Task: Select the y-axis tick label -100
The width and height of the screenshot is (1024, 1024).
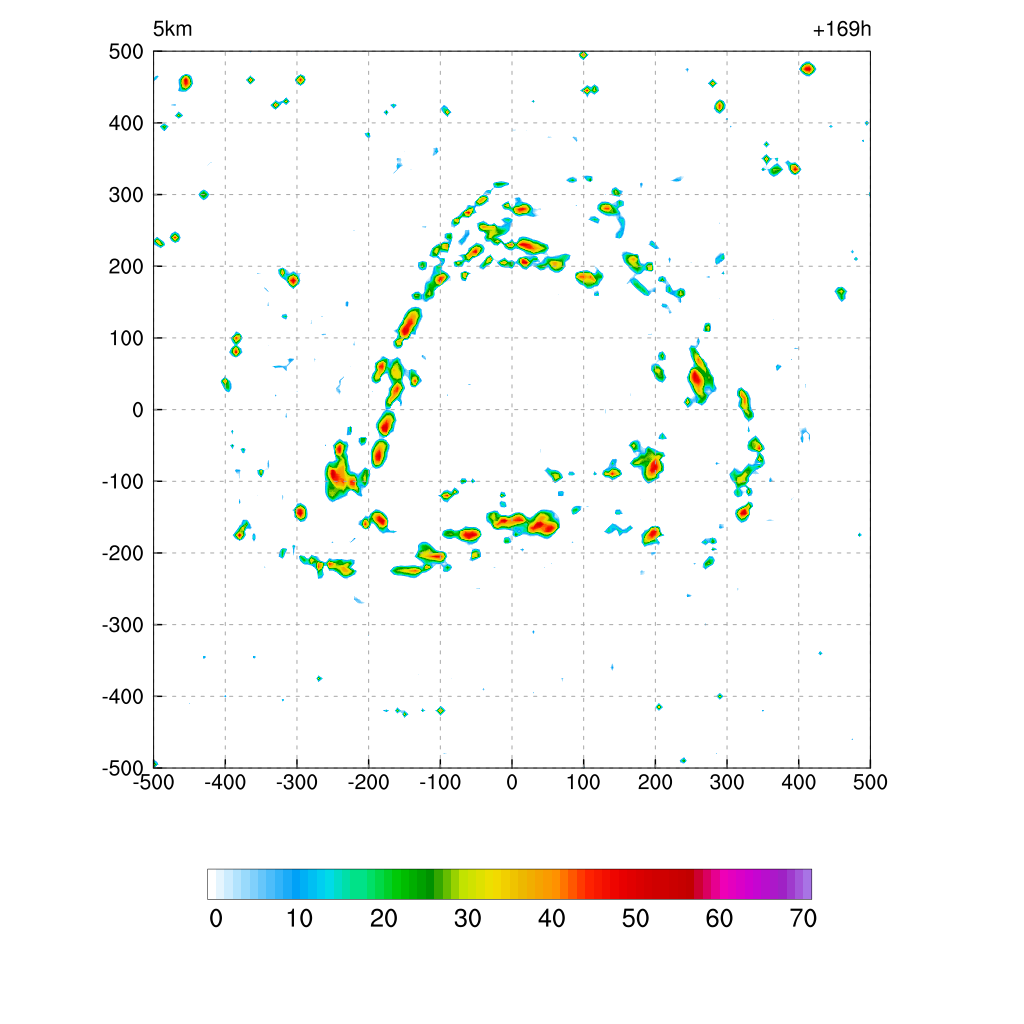Action: click(x=123, y=482)
